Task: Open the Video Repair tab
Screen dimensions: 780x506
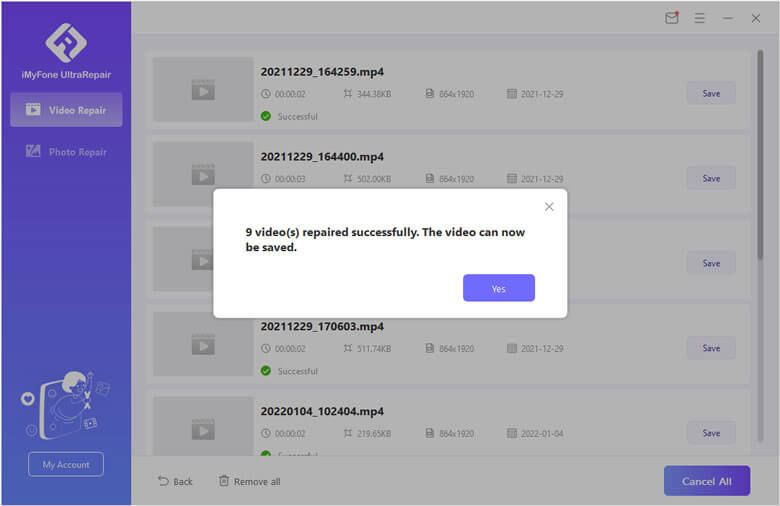Action: 66,110
